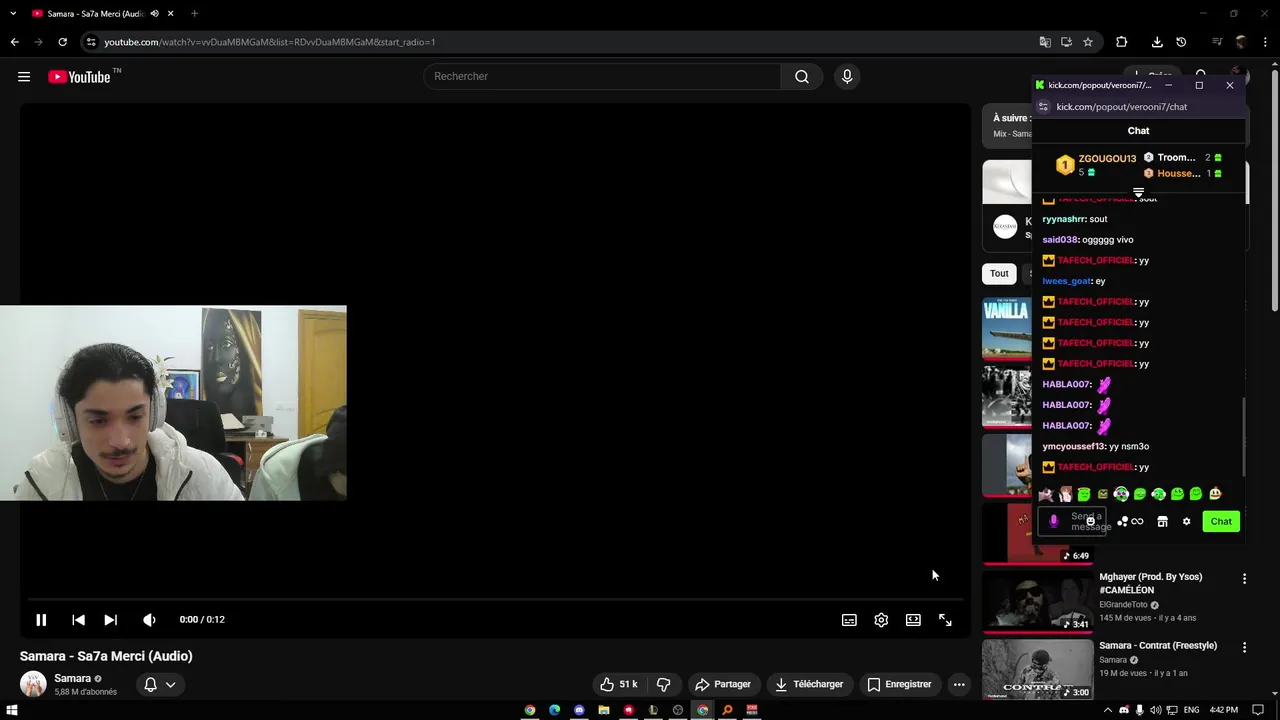The width and height of the screenshot is (1280, 720).
Task: Bookmark this page with the star
Action: (x=1088, y=42)
